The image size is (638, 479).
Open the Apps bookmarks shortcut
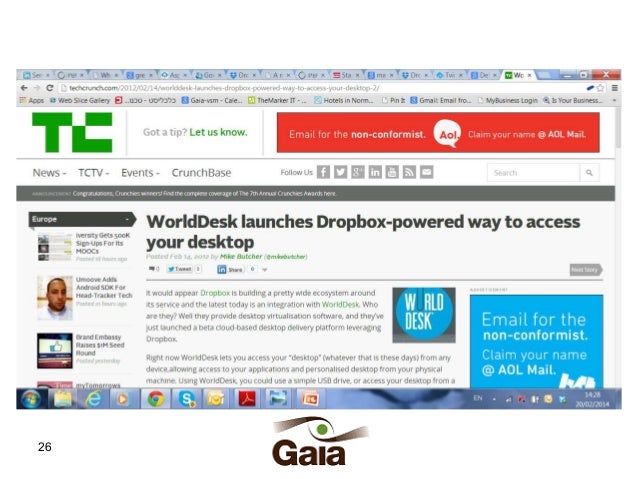(x=32, y=100)
